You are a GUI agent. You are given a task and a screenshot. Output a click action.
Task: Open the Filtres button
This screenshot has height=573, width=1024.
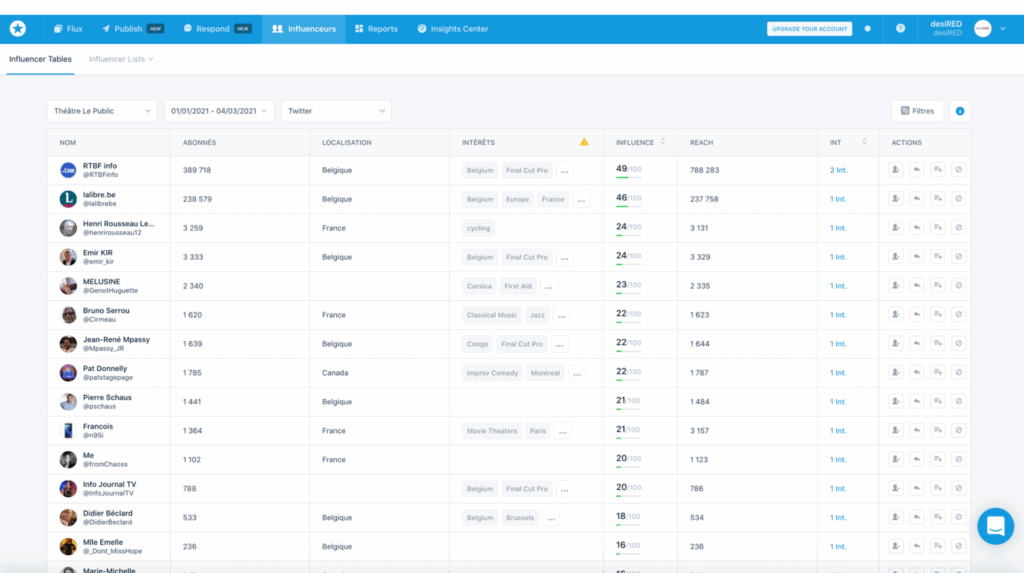point(917,111)
